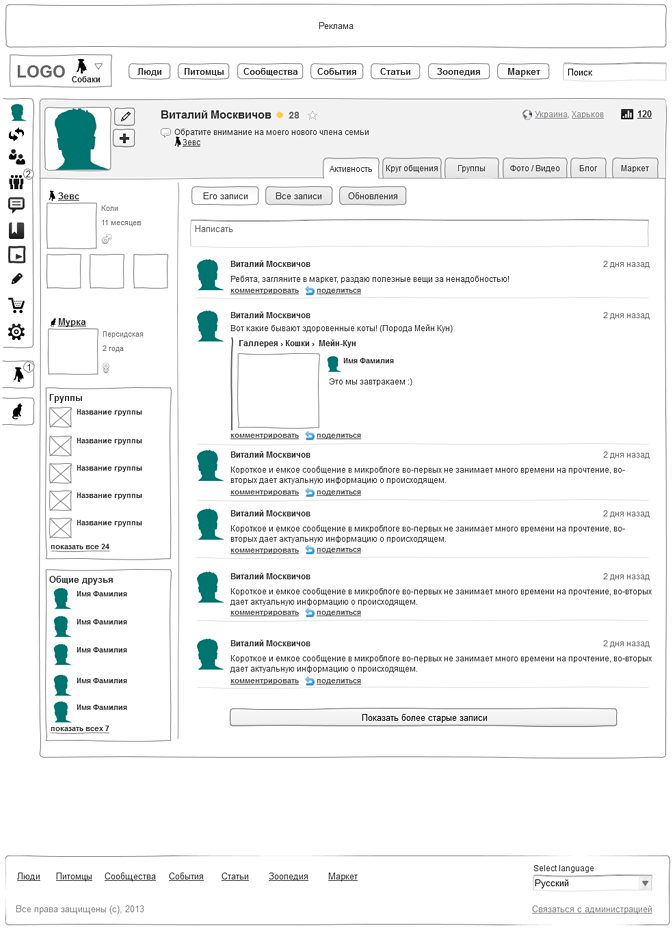
Task: Click the edit pencil button beside avatar
Action: [x=125, y=117]
